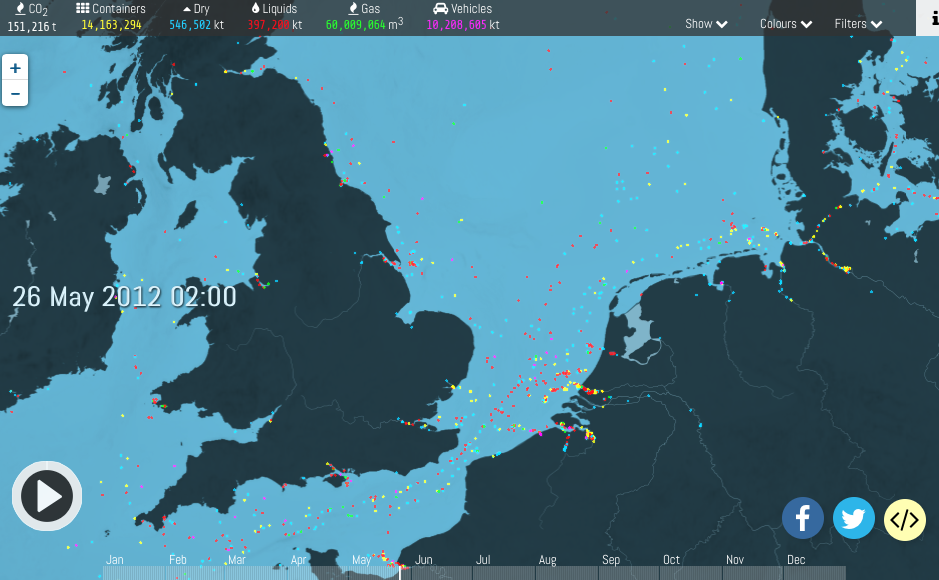Click the white timeline position marker
Image resolution: width=939 pixels, height=580 pixels.
[x=400, y=571]
